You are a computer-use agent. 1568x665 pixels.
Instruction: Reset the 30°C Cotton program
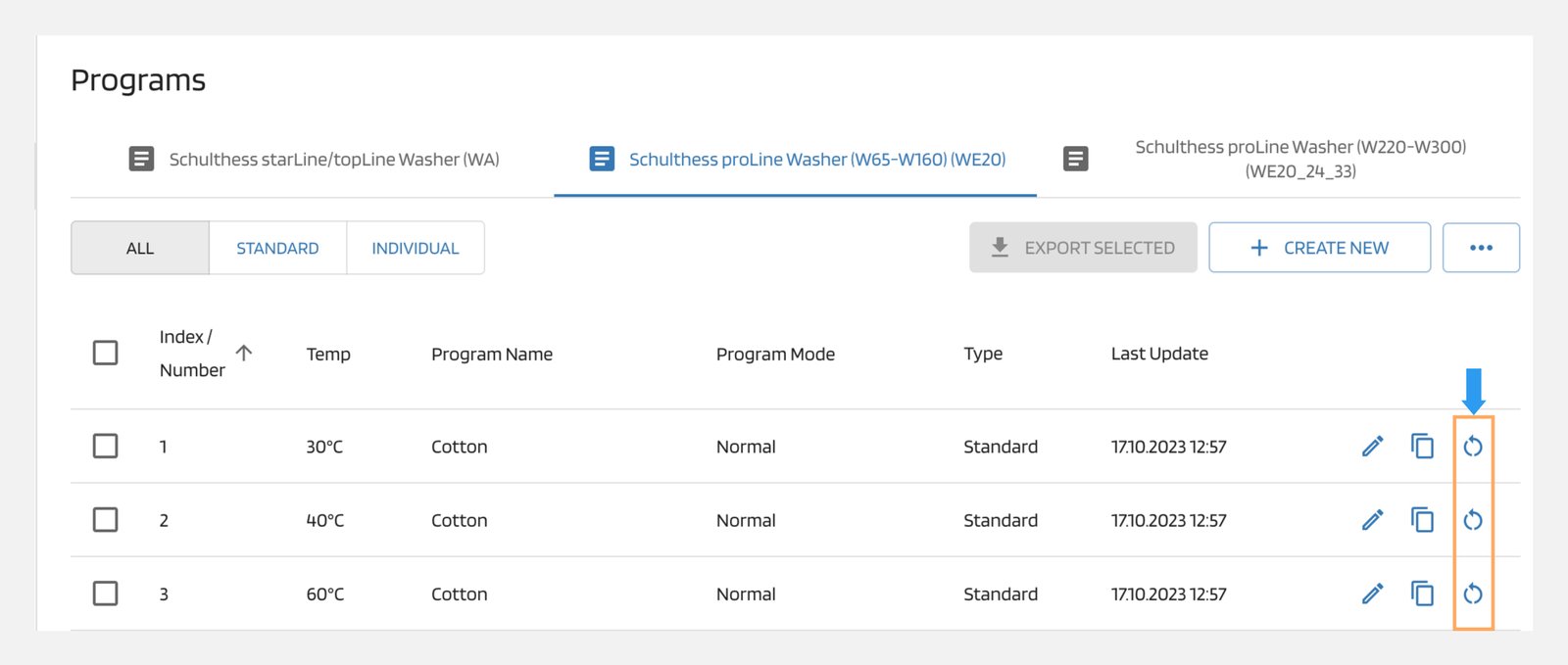(1472, 447)
